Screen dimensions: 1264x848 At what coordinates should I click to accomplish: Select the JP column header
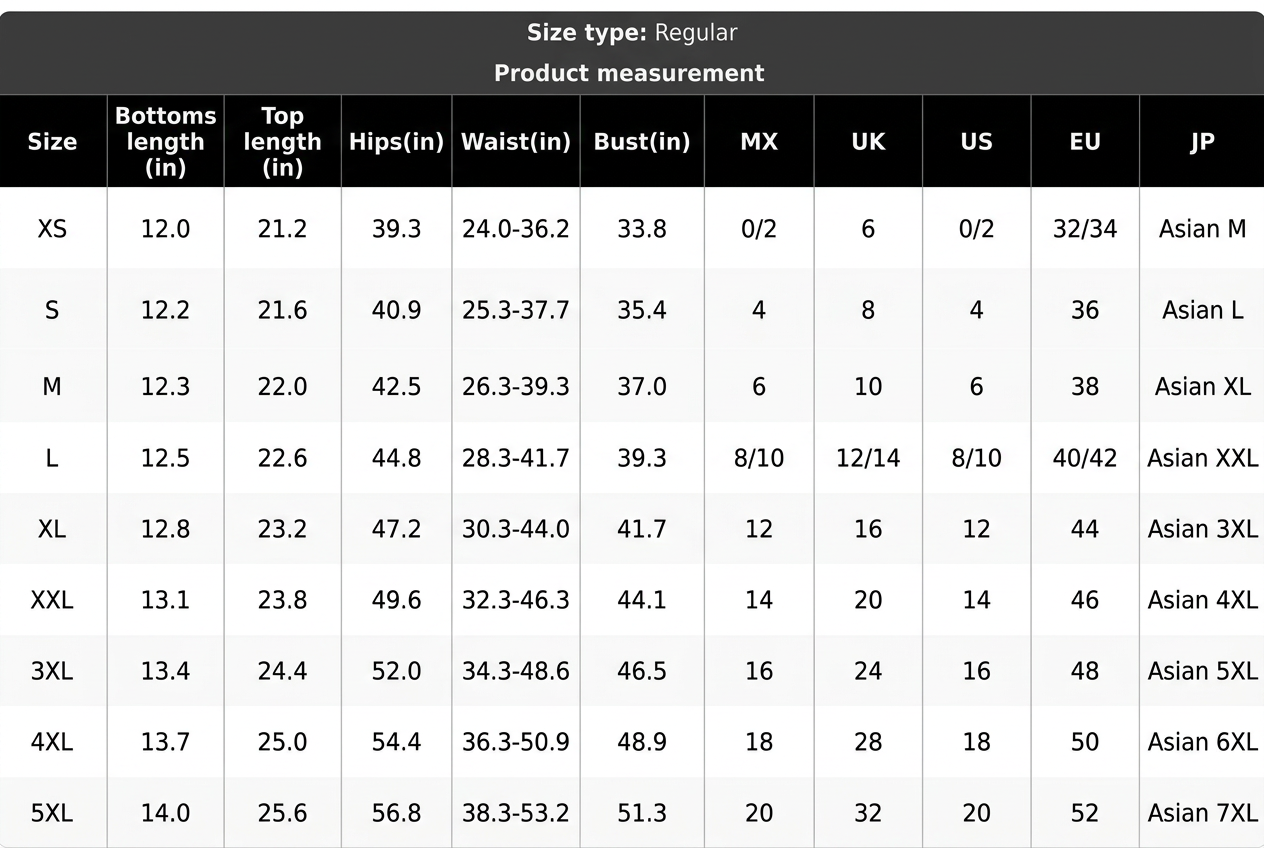tap(1202, 142)
